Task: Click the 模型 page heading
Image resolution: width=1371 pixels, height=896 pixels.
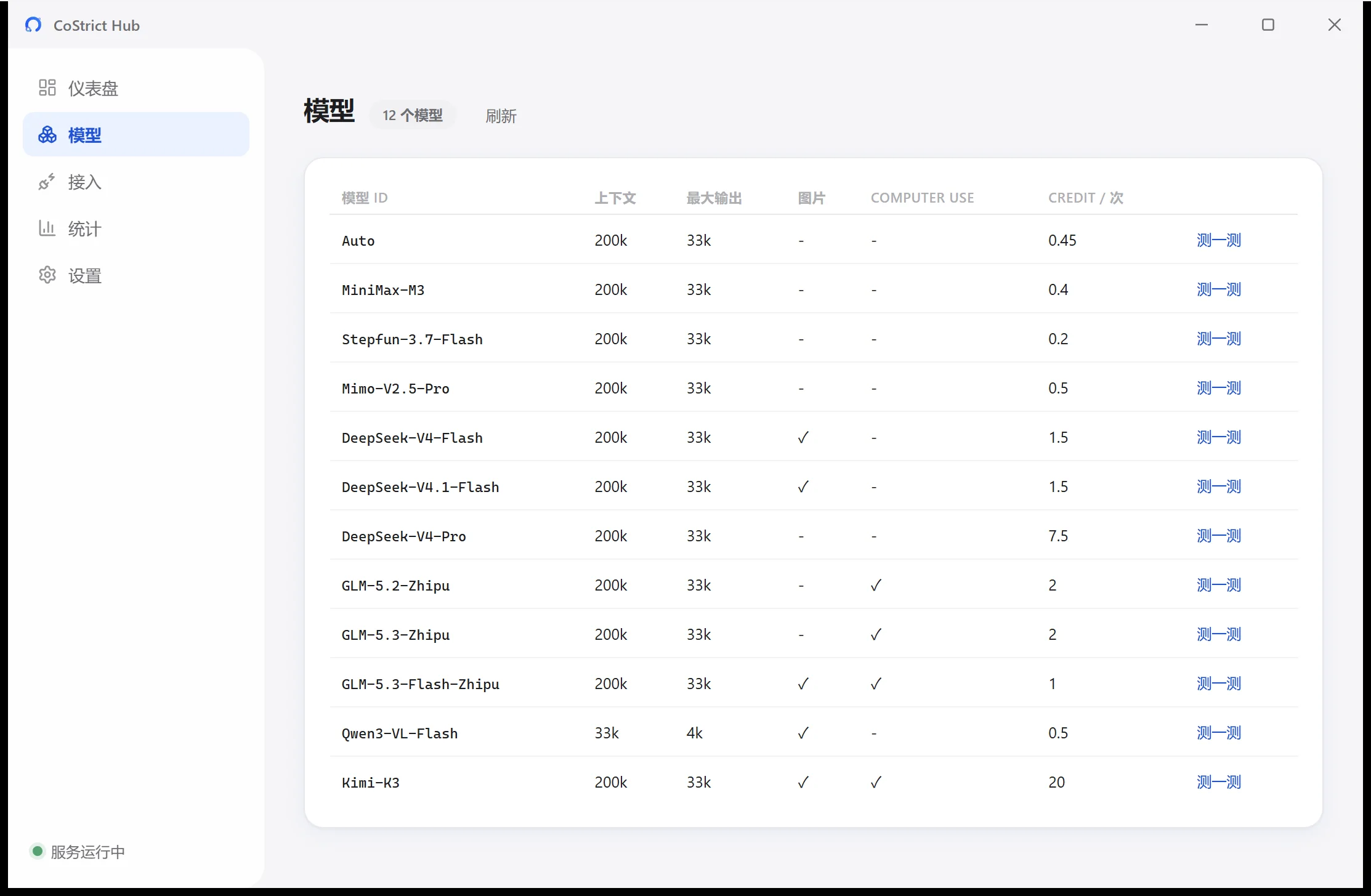Action: tap(330, 111)
